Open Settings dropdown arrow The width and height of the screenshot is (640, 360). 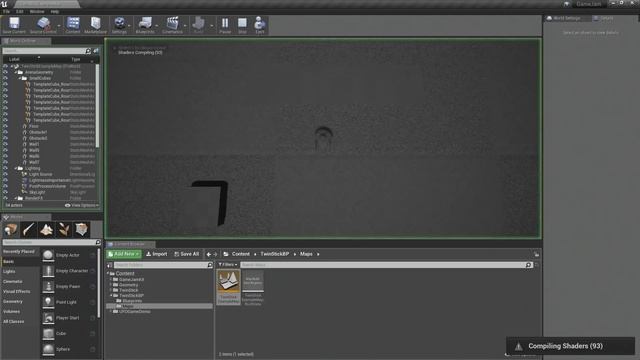coord(129,26)
